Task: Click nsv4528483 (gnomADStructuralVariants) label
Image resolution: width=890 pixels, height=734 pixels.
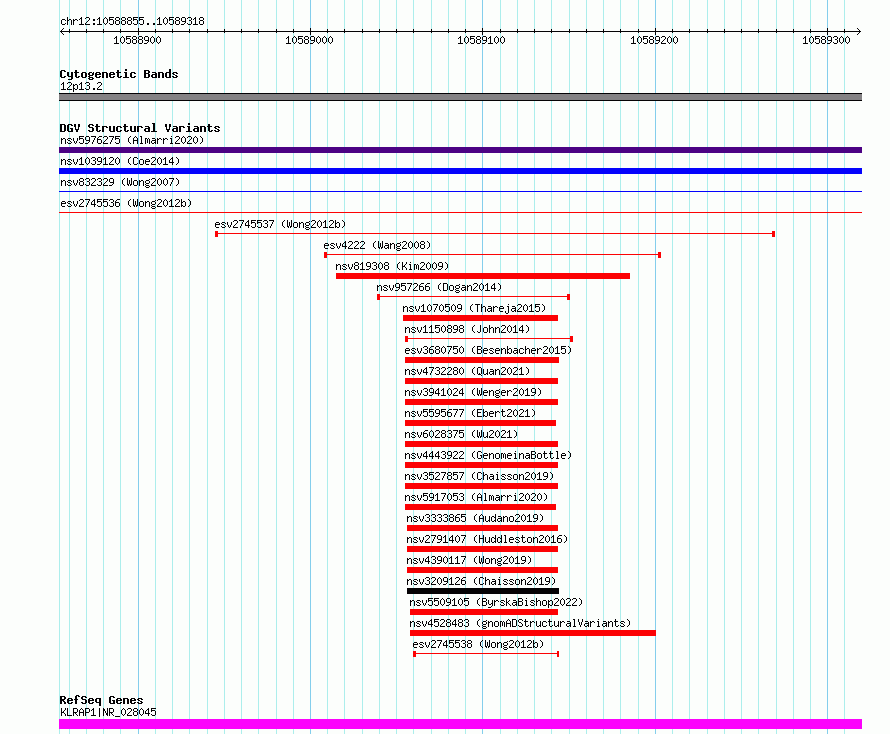Action: 520,623
